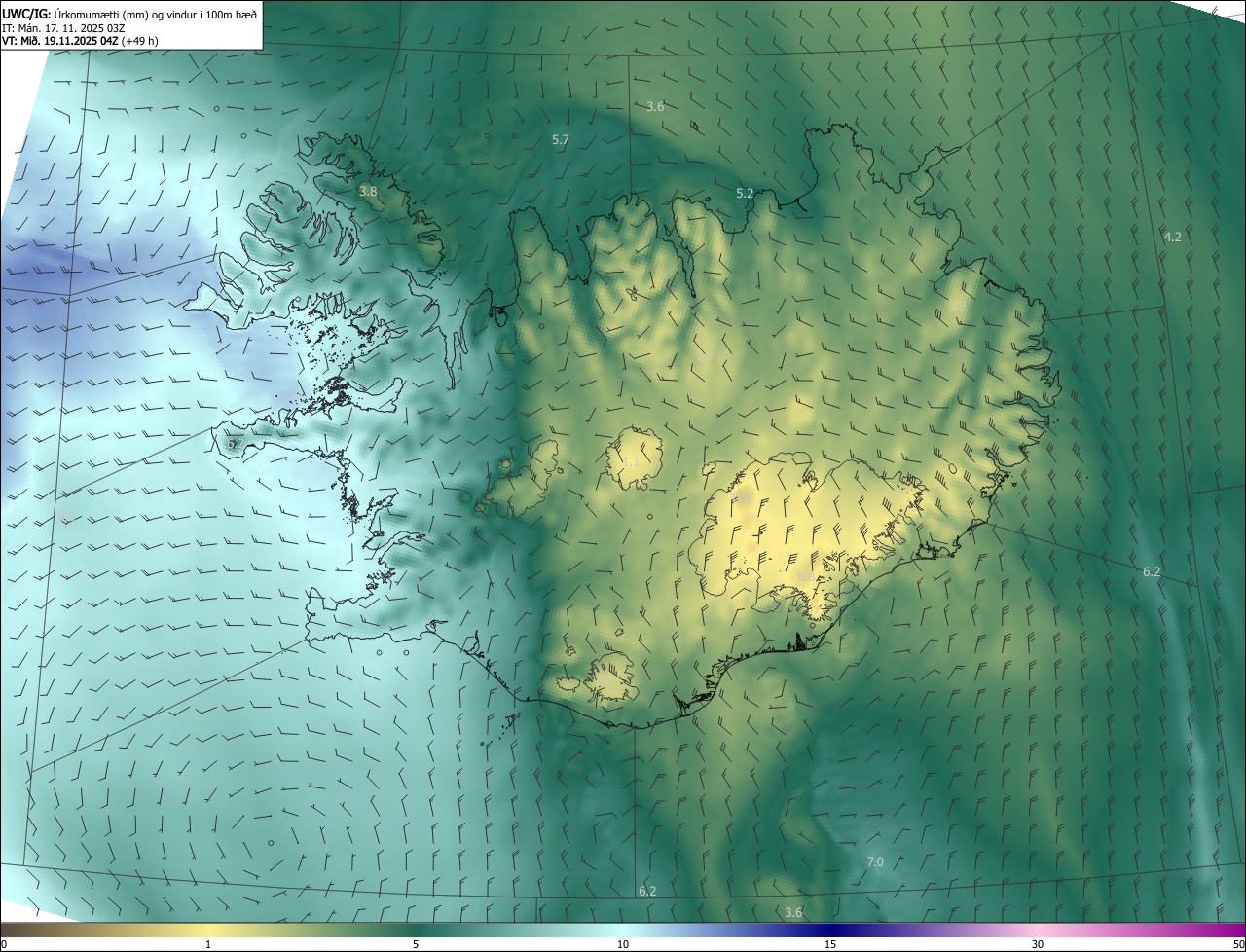
Task: Click the colour scale label '30'
Action: coord(1038,944)
